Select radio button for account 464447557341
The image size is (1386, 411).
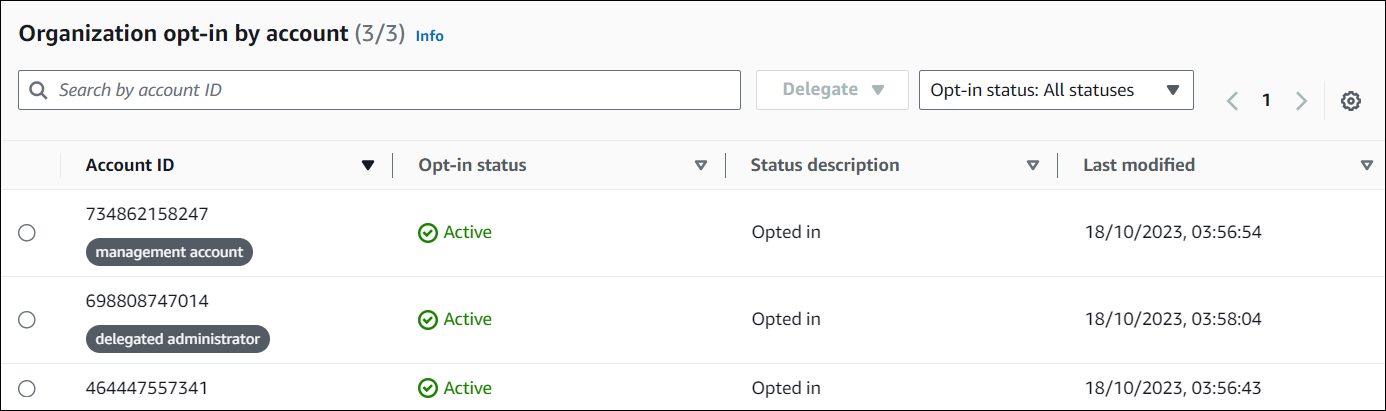point(27,388)
